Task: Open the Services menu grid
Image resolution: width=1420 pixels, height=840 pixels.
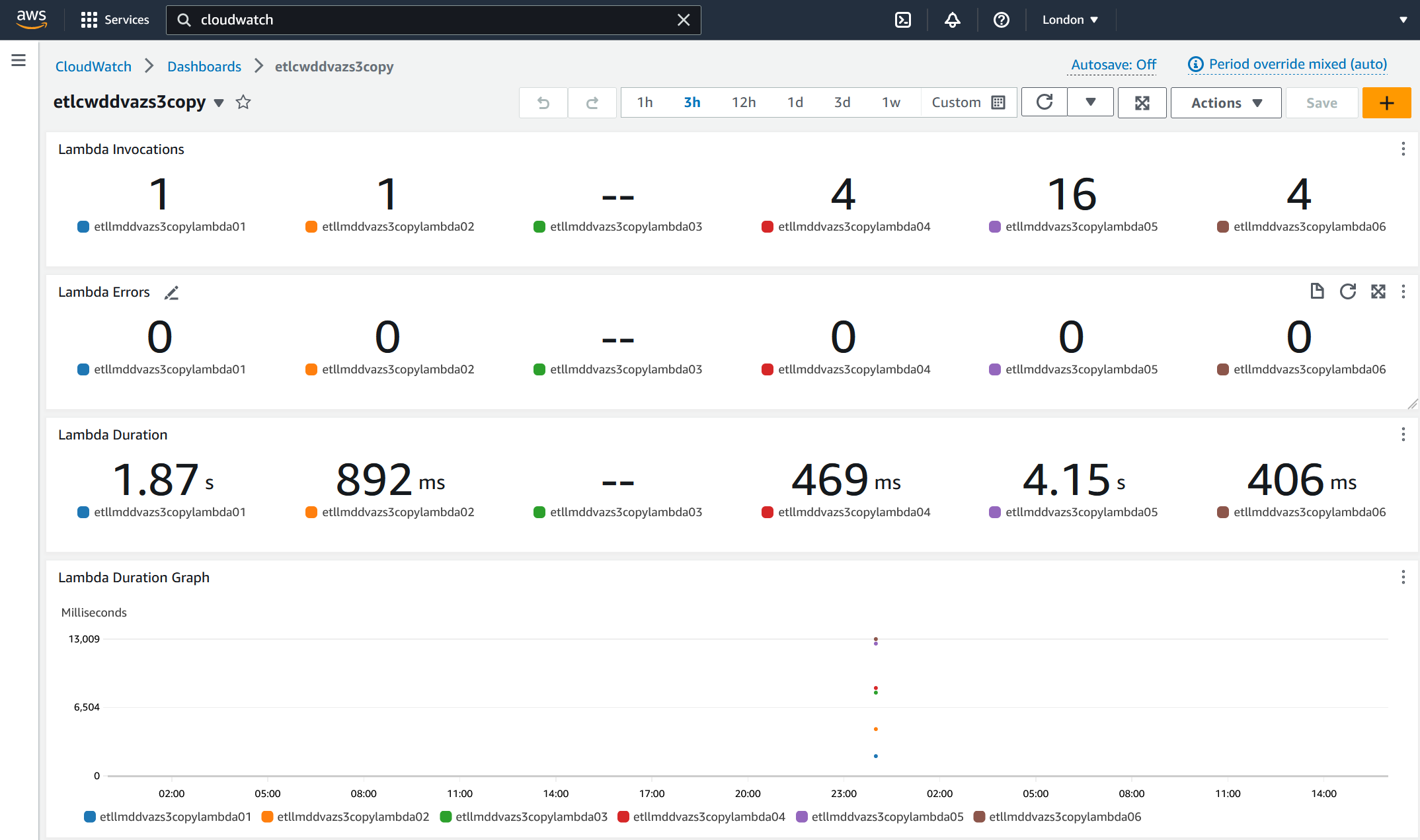Action: click(x=89, y=19)
